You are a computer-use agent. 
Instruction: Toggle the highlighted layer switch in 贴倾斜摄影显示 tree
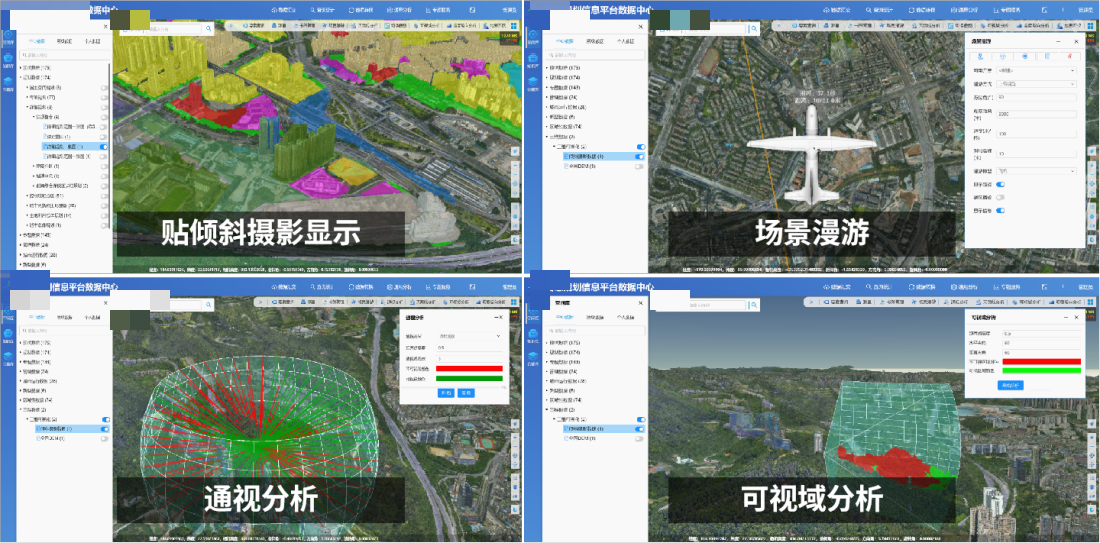pyautogui.click(x=103, y=147)
